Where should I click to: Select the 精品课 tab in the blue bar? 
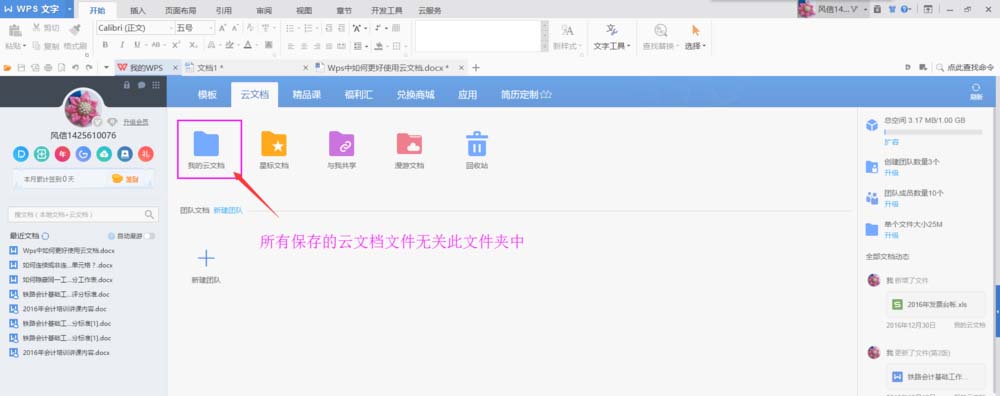[x=306, y=94]
